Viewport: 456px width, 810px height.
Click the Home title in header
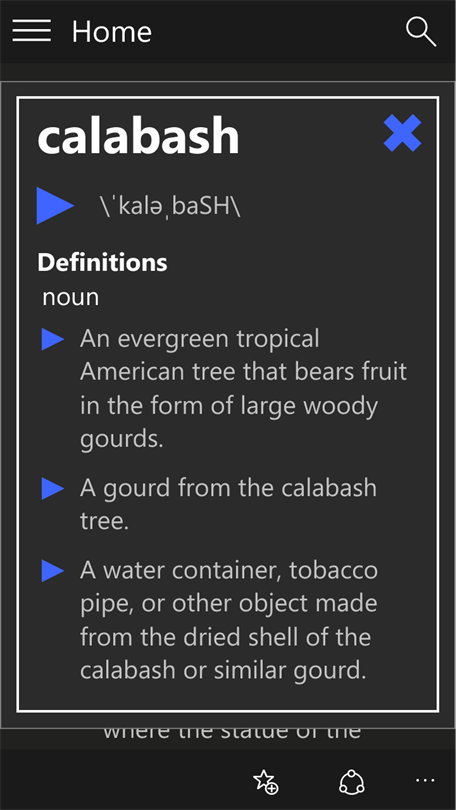pyautogui.click(x=112, y=32)
